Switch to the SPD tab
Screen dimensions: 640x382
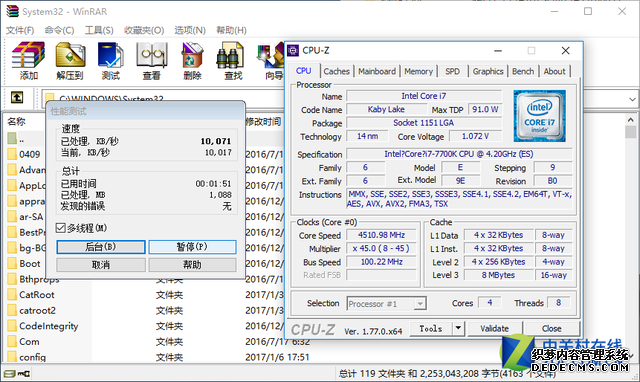tap(452, 71)
